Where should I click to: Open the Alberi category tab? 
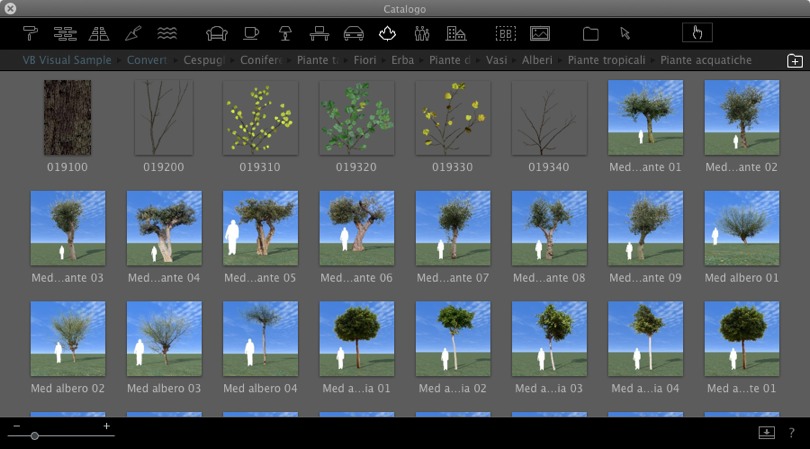[x=537, y=60]
